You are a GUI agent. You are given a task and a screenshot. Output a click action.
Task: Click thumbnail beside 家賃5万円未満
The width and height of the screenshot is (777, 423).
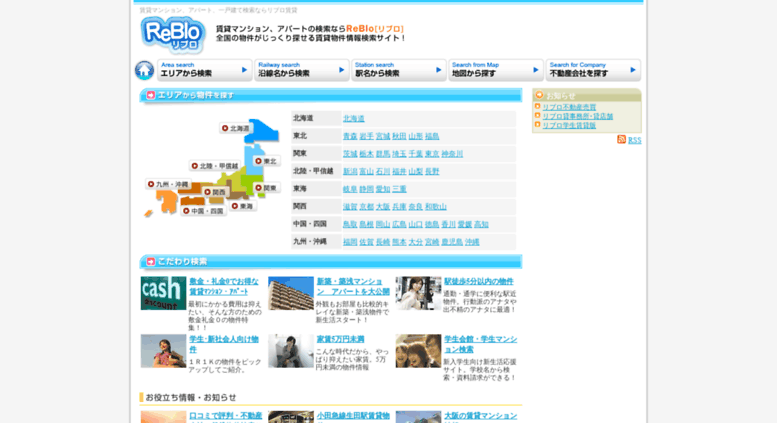(291, 351)
